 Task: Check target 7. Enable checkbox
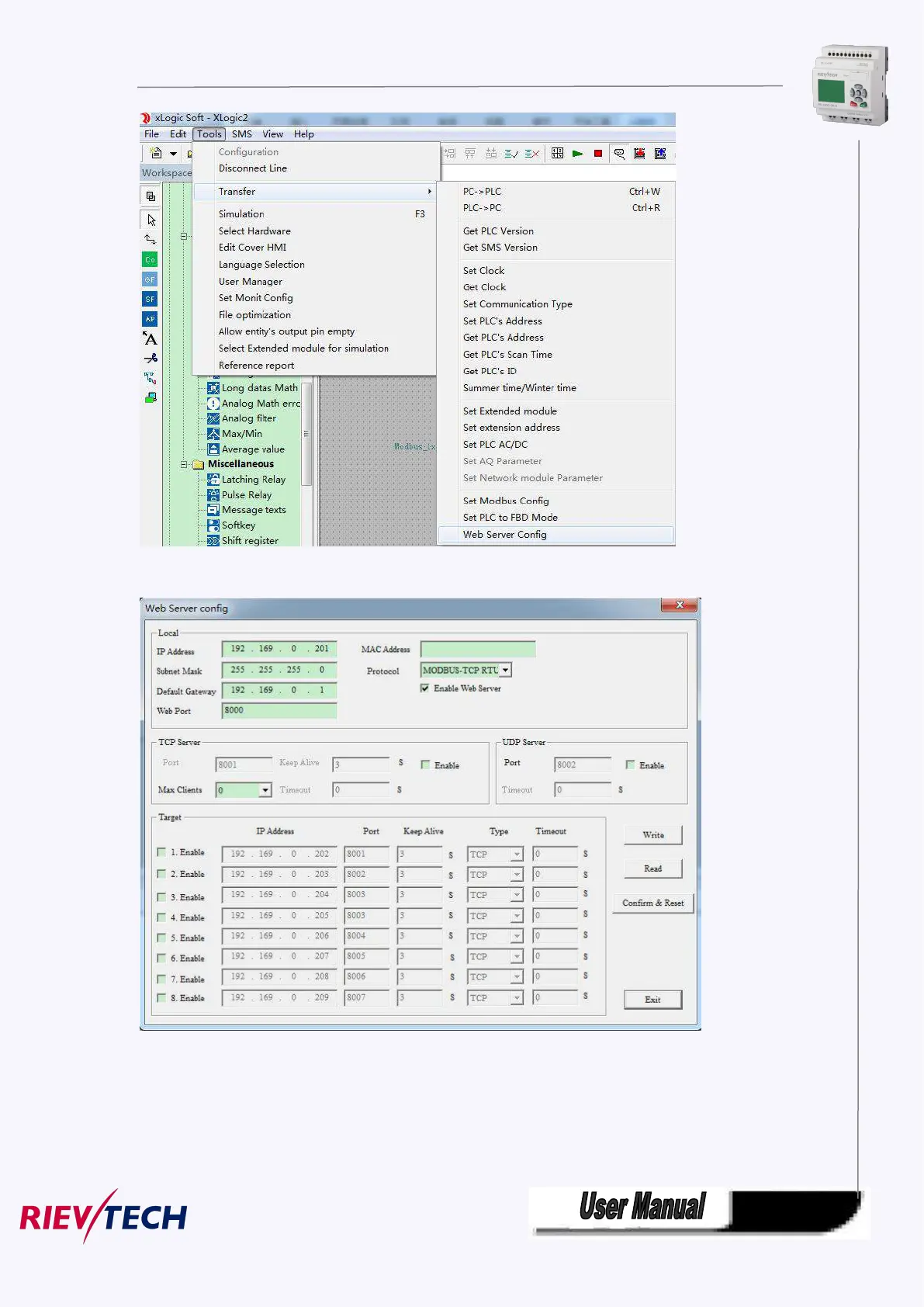pos(161,979)
